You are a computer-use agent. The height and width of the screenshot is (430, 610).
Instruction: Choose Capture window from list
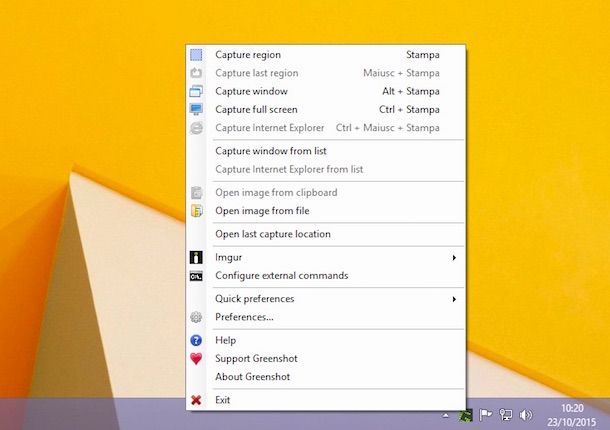[326, 151]
